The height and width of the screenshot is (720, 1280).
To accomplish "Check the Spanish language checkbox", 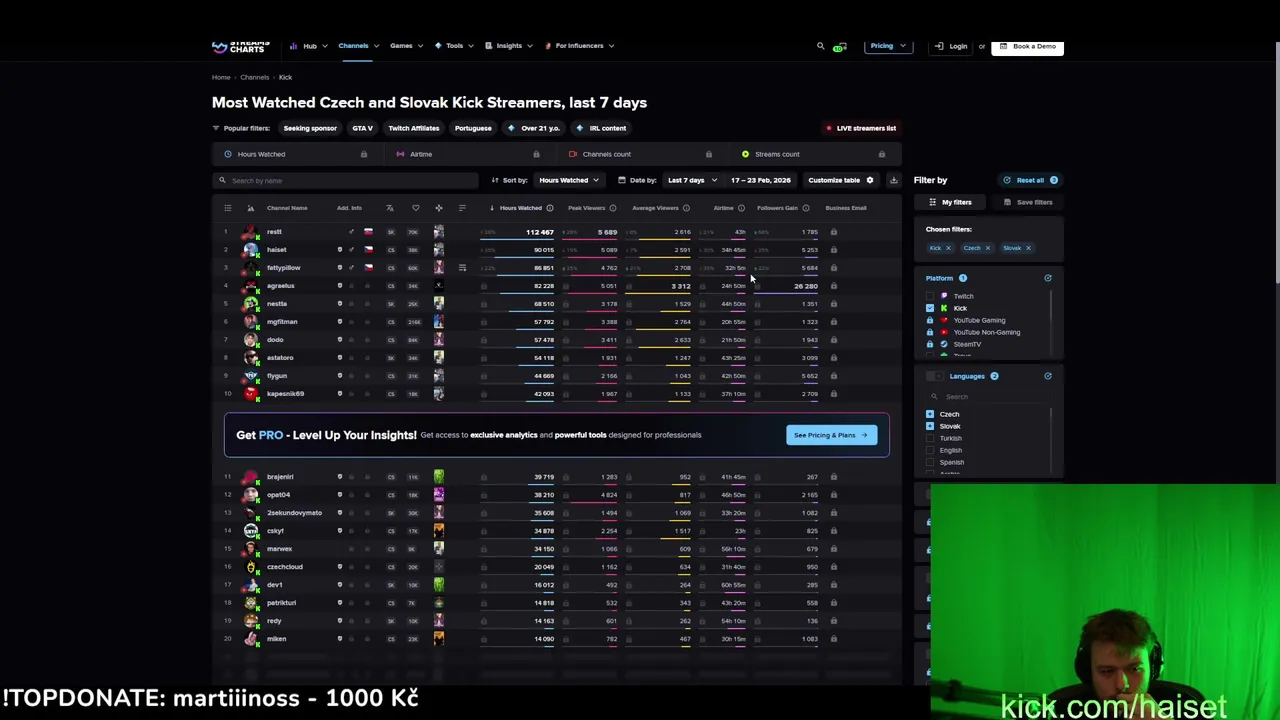I will pos(930,462).
